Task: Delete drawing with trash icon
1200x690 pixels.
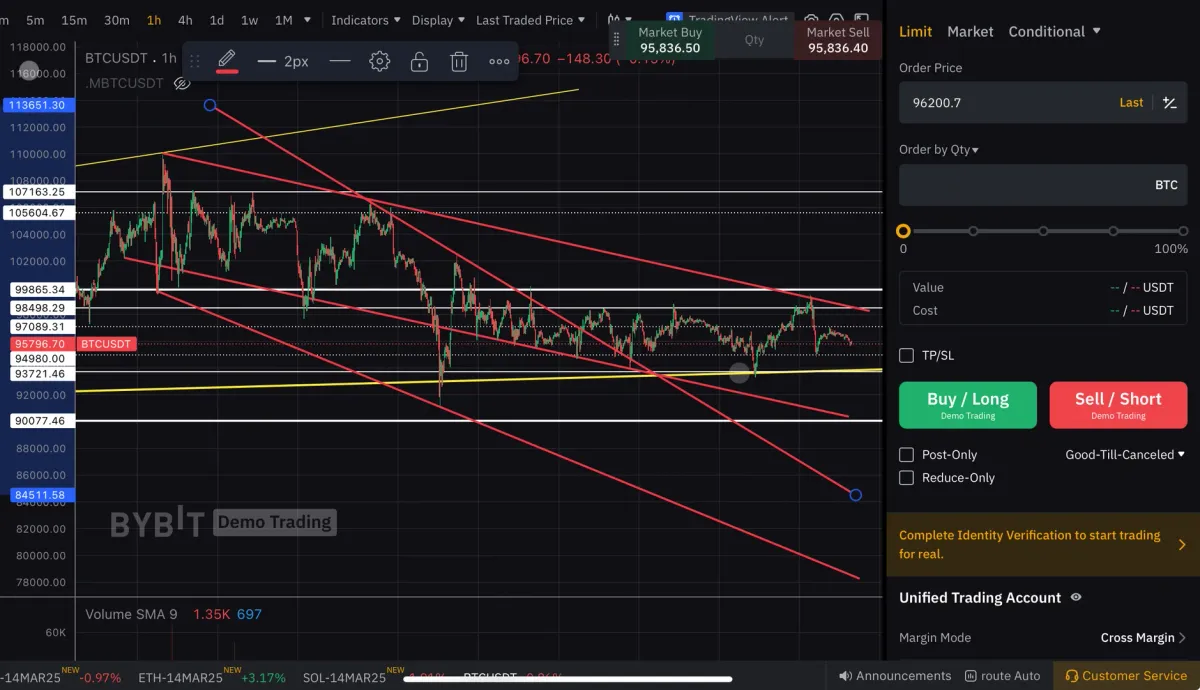Action: pos(459,61)
